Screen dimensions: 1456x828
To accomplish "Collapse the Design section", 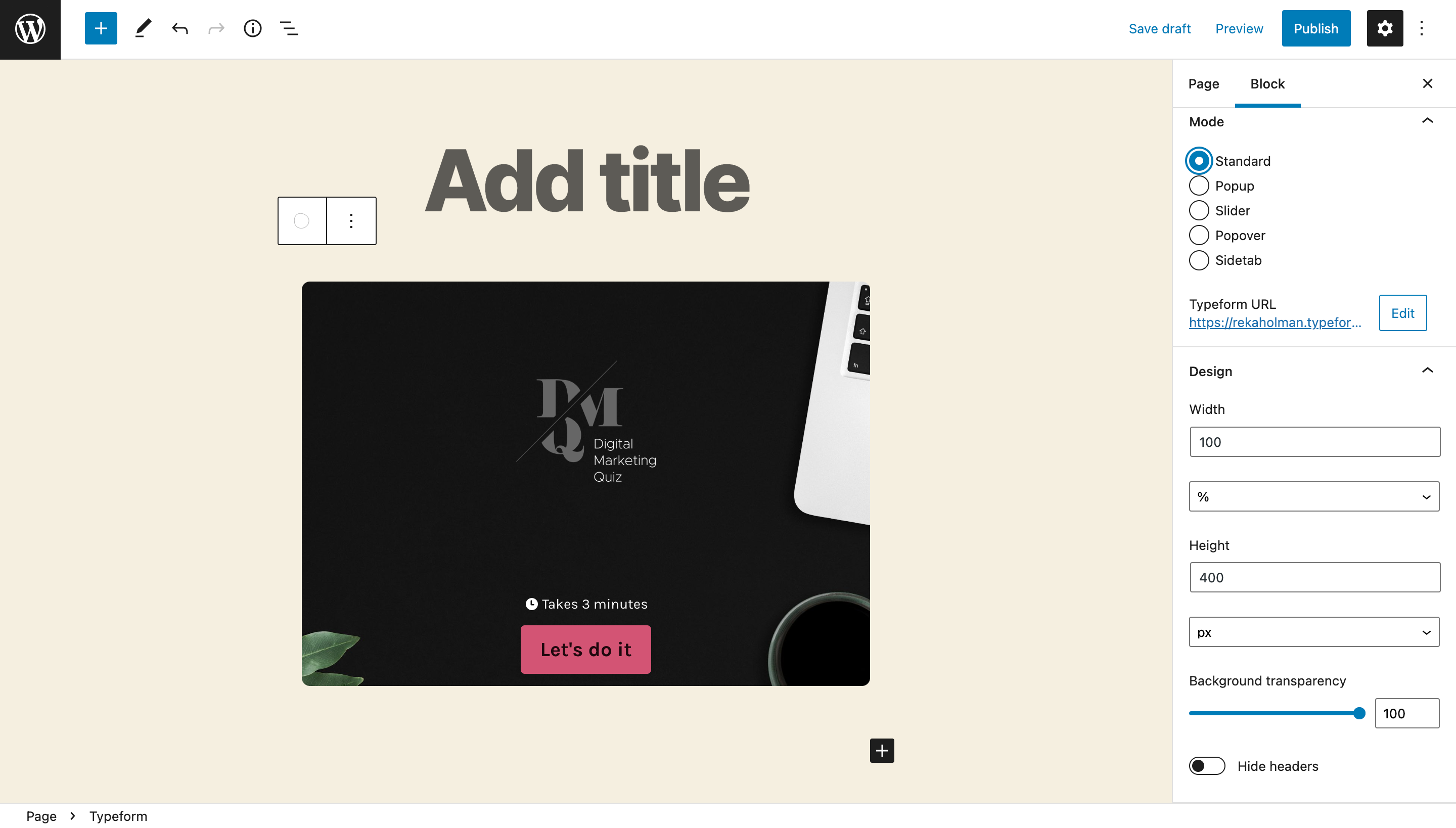I will pyautogui.click(x=1430, y=371).
